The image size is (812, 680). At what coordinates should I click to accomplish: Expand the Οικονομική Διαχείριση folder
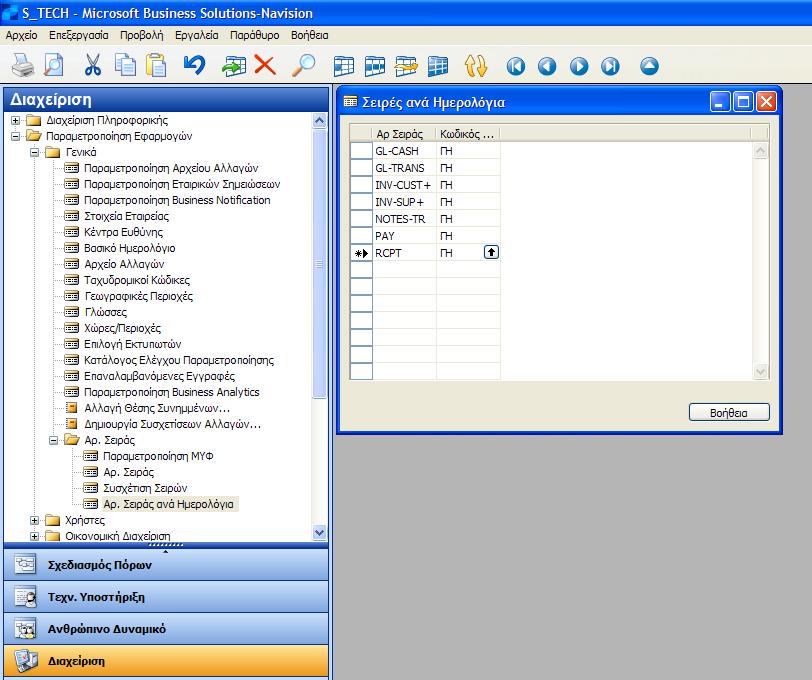(34, 536)
